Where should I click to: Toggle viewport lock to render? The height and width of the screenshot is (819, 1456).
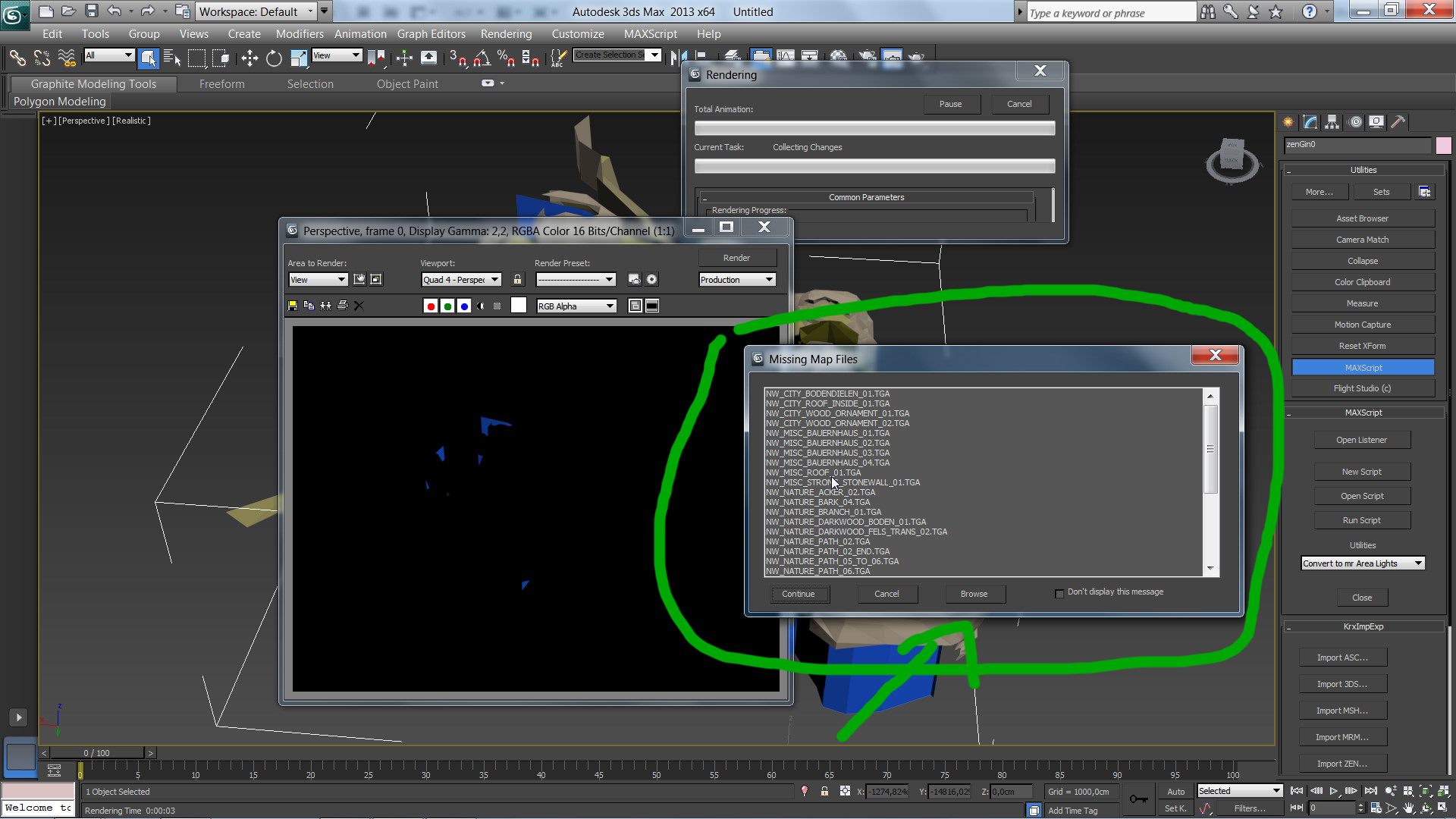coord(517,280)
